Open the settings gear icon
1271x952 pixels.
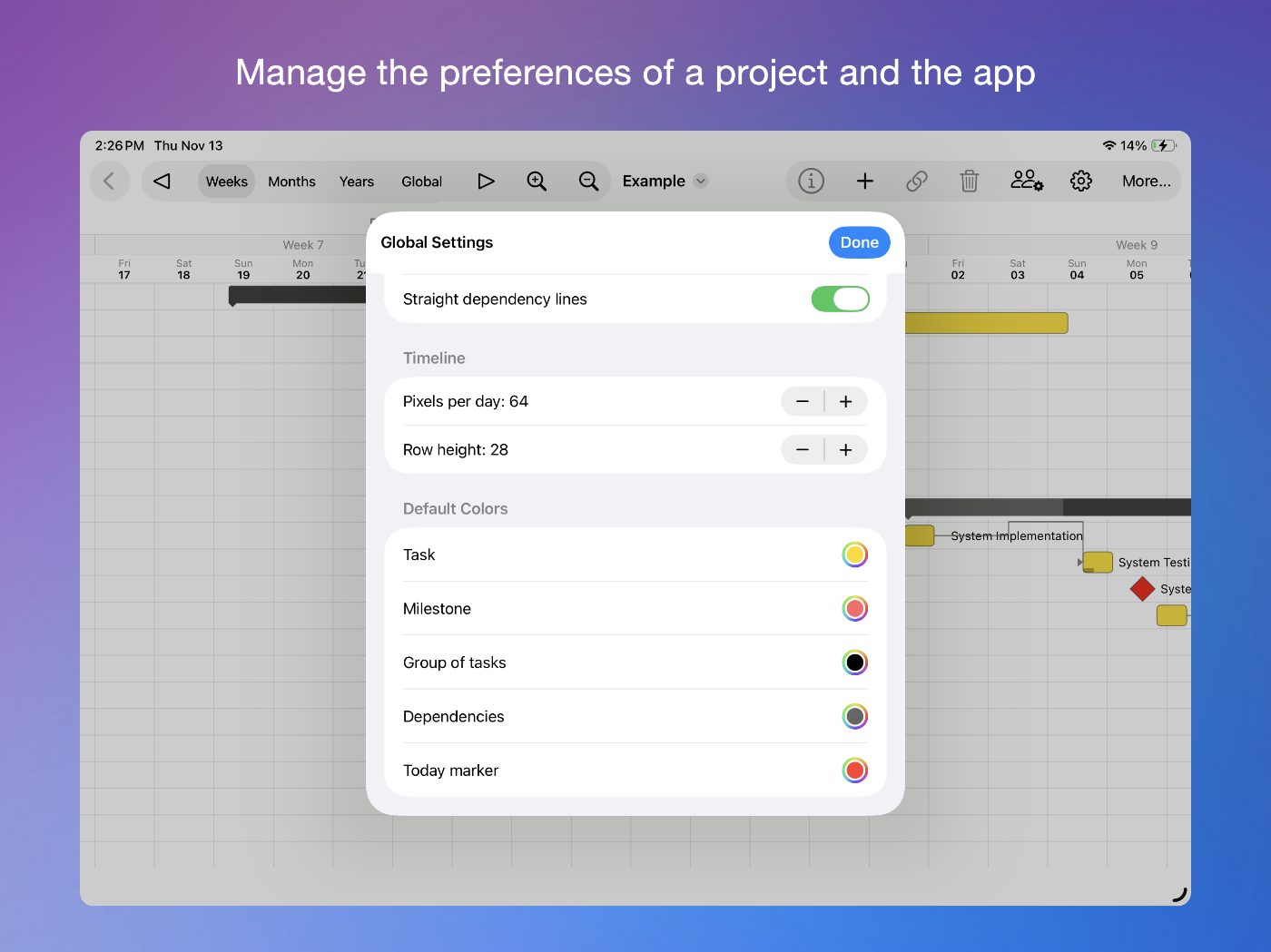(1080, 182)
